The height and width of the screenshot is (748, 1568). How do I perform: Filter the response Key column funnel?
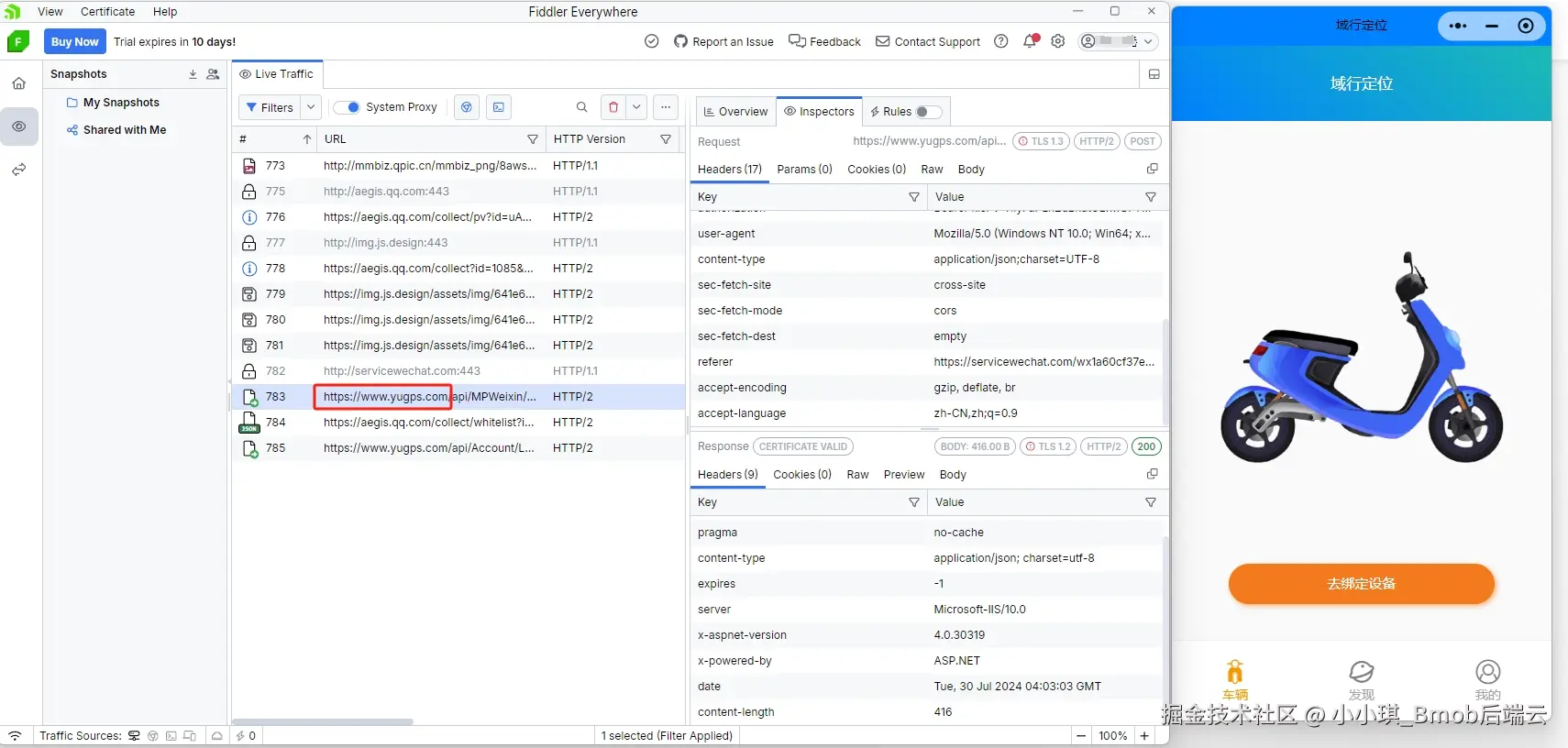coord(914,502)
